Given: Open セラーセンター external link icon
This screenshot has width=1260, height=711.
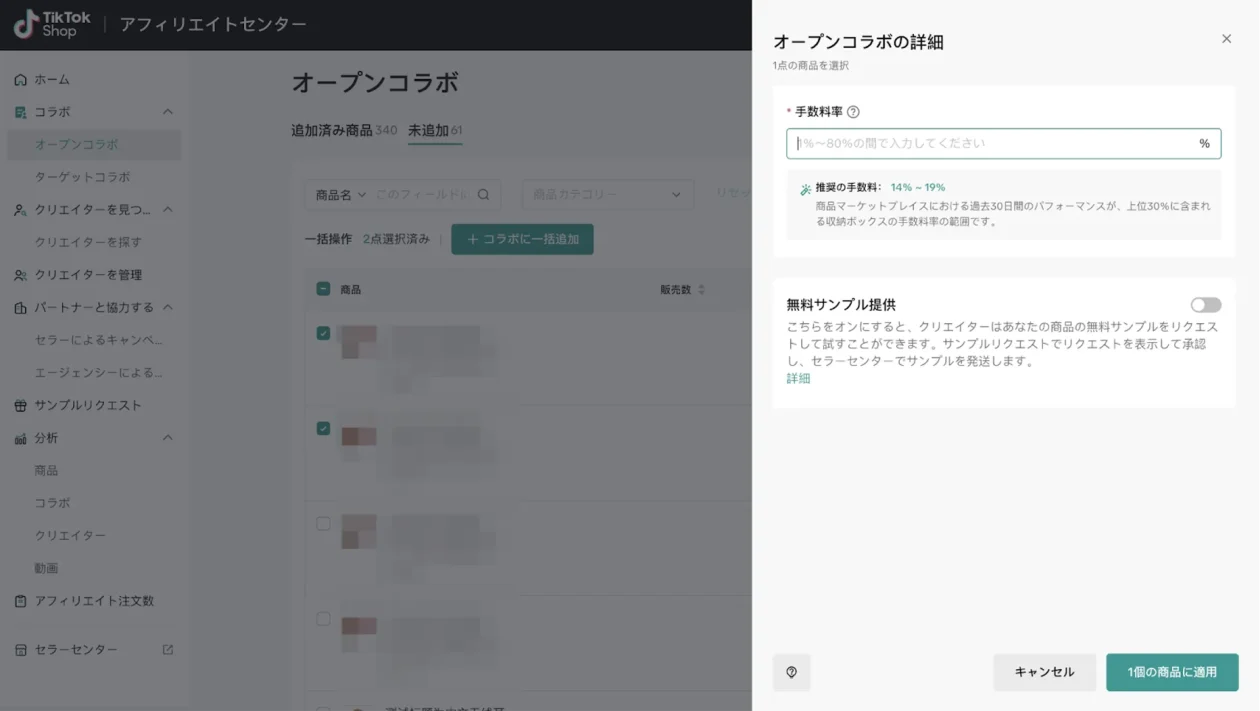Looking at the screenshot, I should pyautogui.click(x=168, y=650).
